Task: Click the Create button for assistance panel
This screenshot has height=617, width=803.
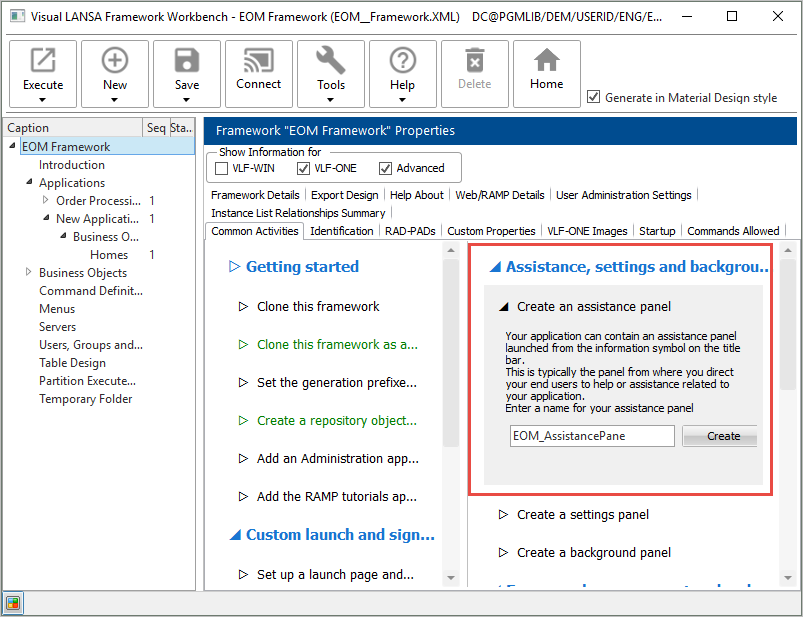Action: [720, 436]
